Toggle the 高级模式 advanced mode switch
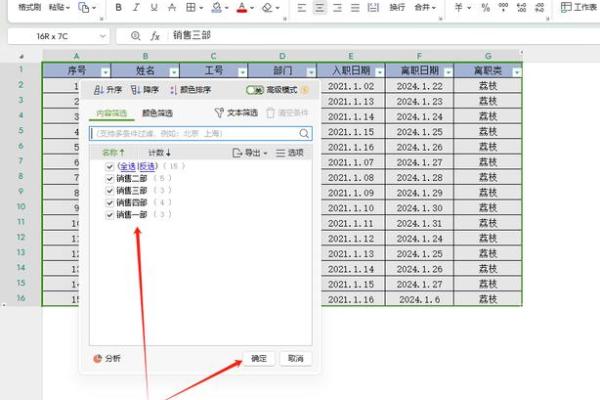The width and height of the screenshot is (600, 400). point(254,90)
